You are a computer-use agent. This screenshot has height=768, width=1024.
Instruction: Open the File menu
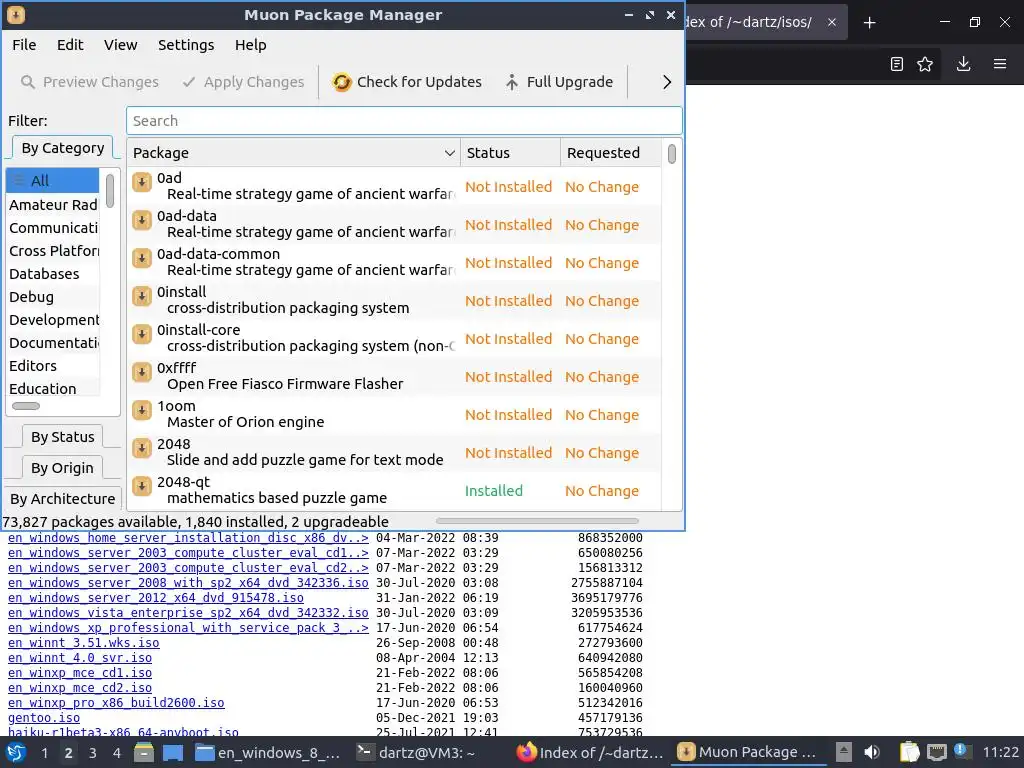(x=24, y=45)
